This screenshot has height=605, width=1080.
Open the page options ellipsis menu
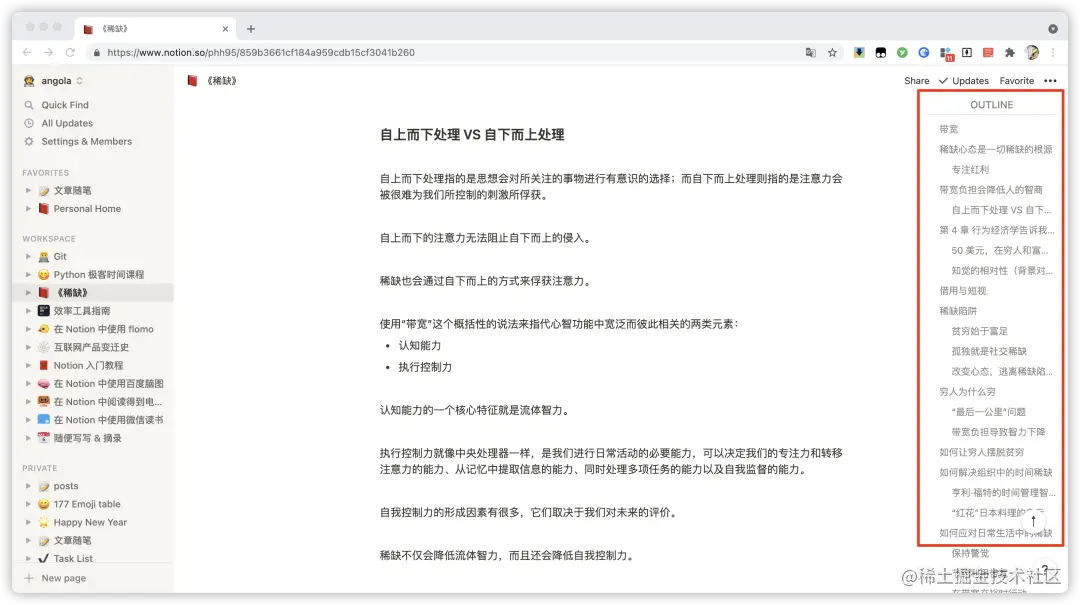tap(1049, 80)
